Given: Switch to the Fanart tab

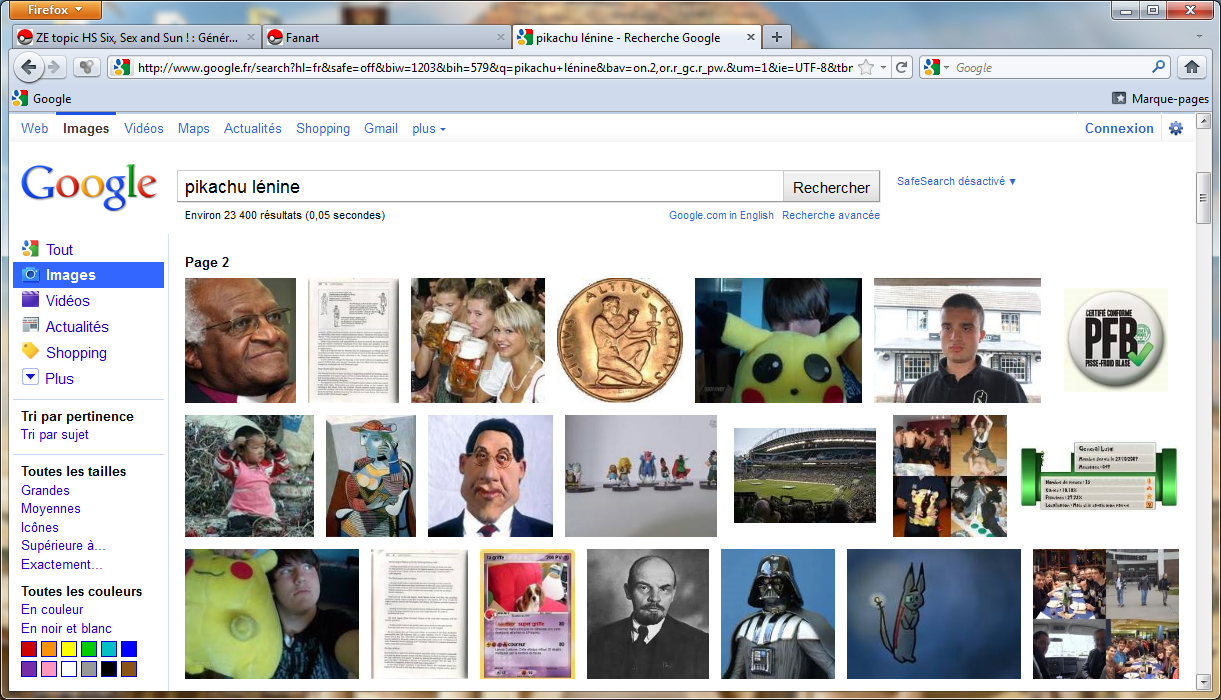Looking at the screenshot, I should point(387,38).
